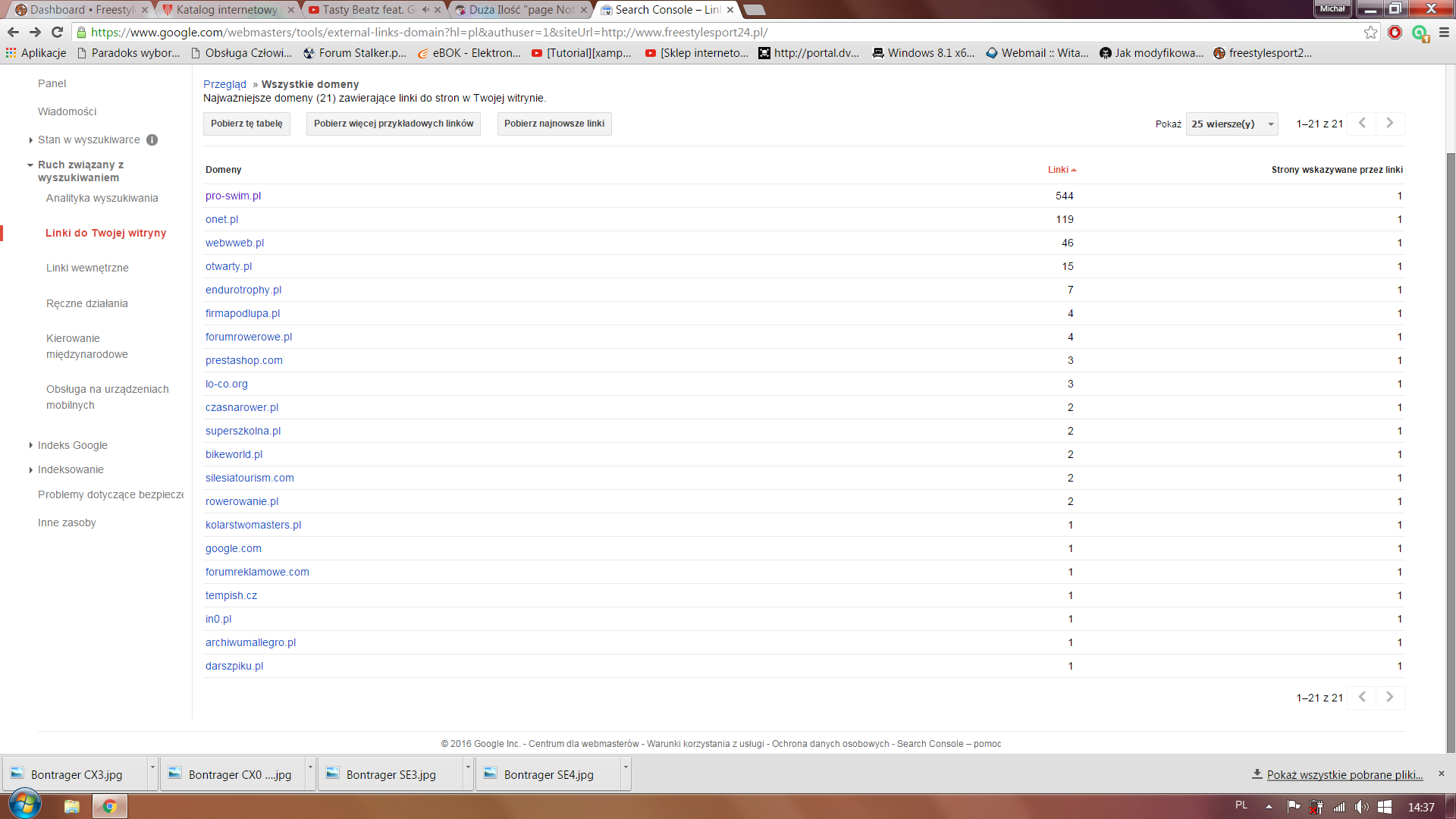
Task: Open the 25 wiersze(y) rows dropdown
Action: coord(1232,124)
